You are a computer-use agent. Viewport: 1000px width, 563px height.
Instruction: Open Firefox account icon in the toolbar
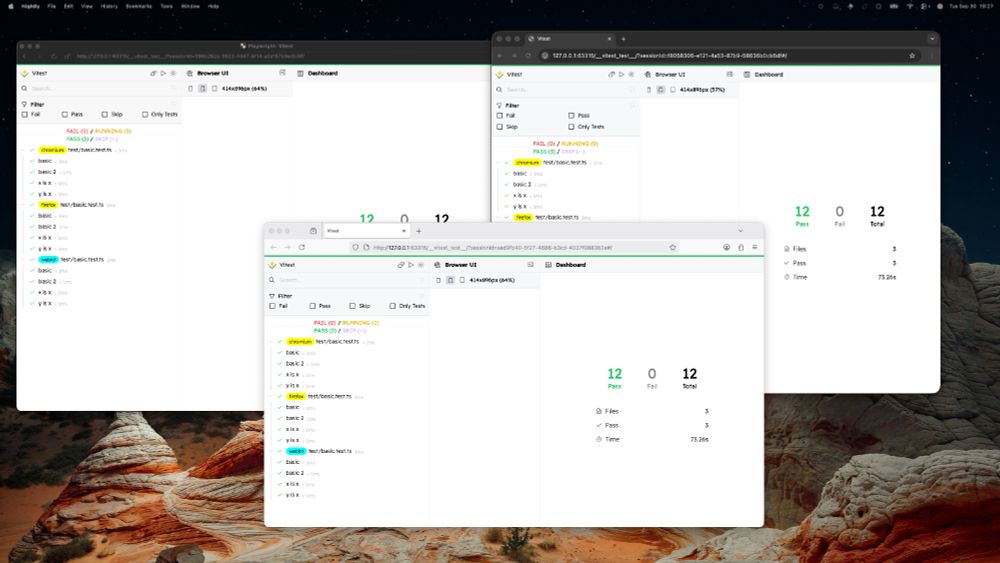pos(726,247)
